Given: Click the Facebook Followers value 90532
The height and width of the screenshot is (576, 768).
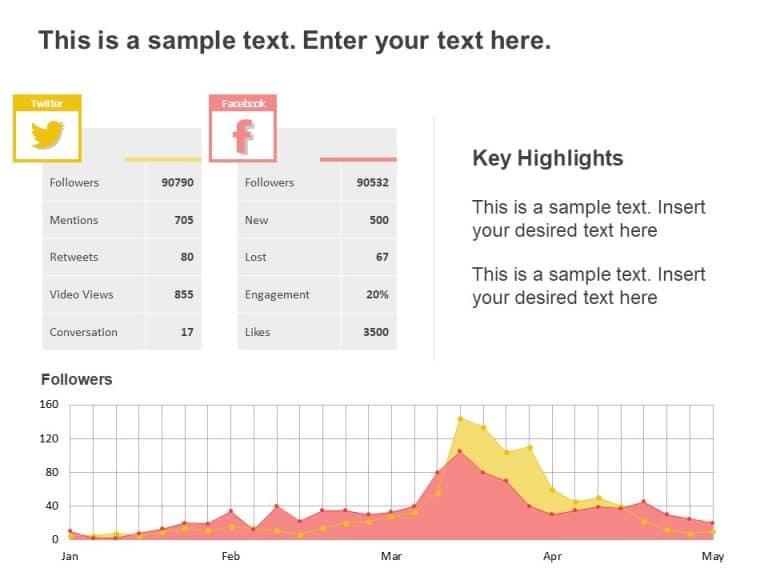Looking at the screenshot, I should point(372,183).
